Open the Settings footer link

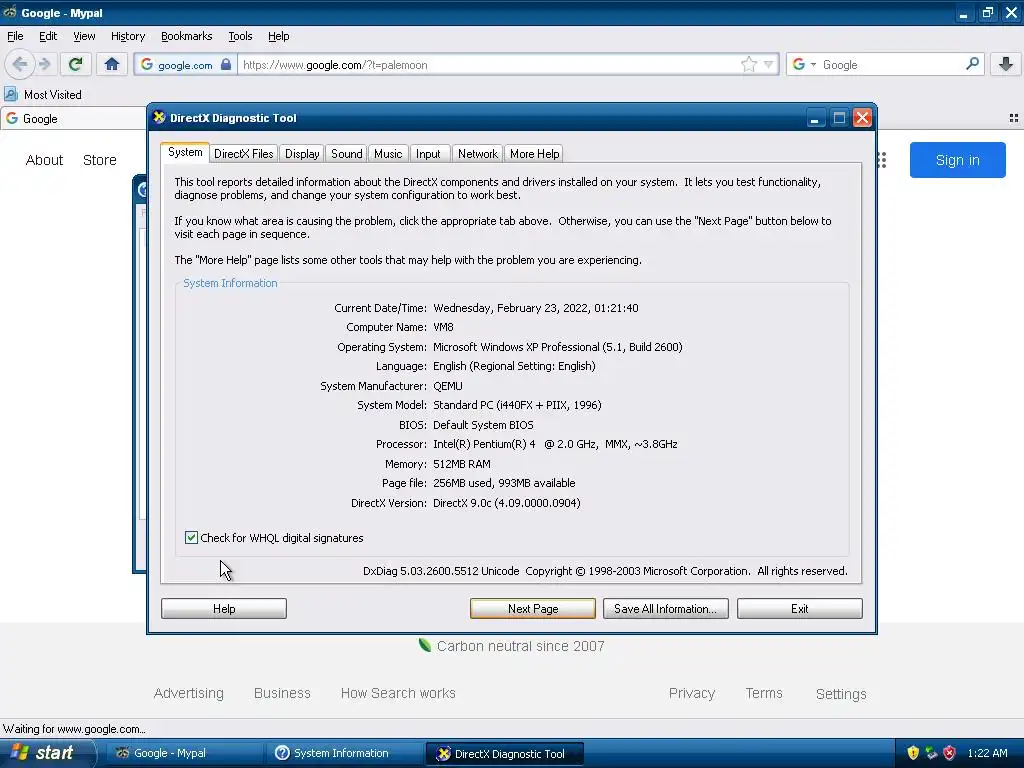point(841,694)
